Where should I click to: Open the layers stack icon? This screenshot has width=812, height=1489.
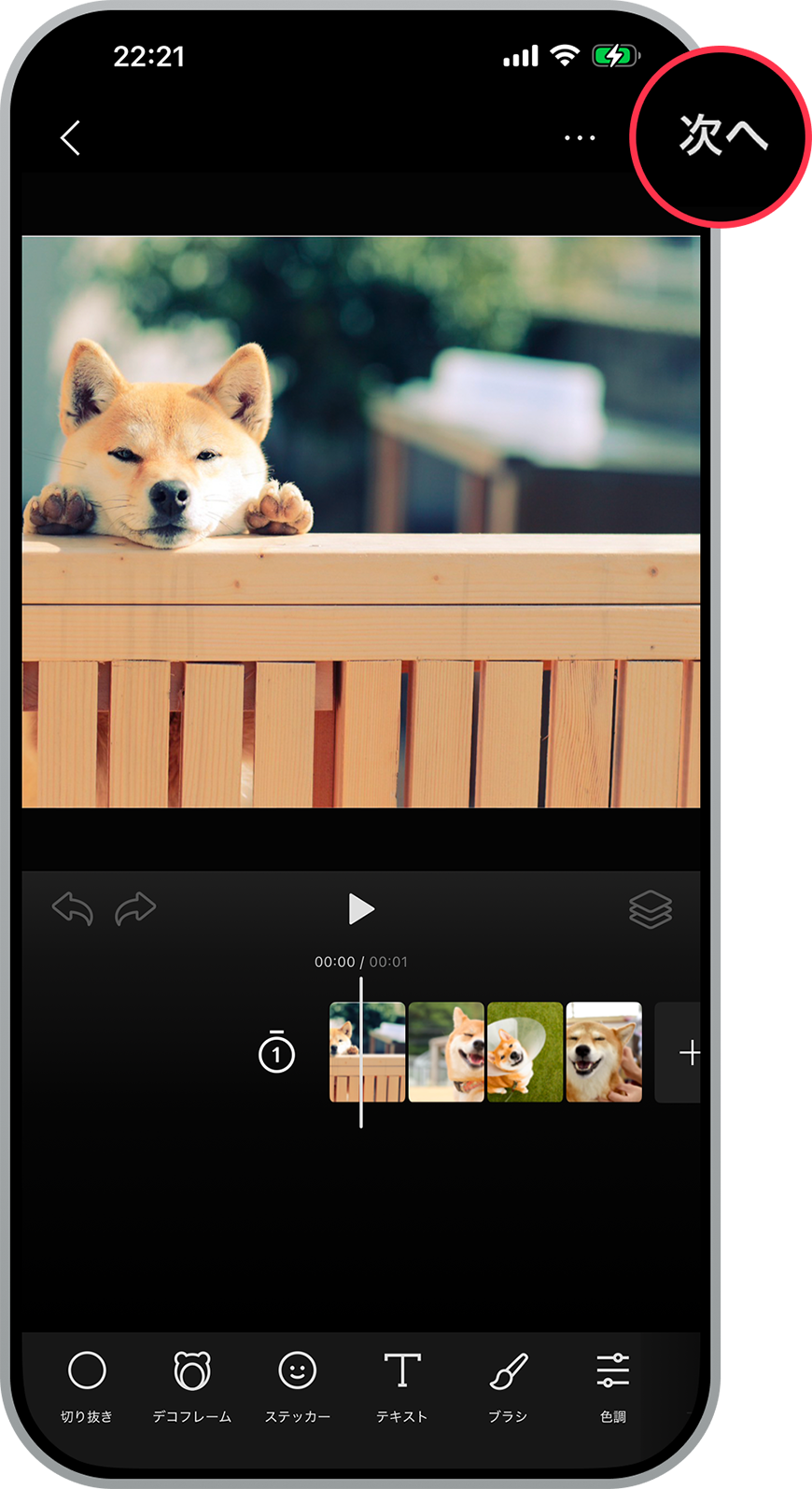tap(651, 909)
